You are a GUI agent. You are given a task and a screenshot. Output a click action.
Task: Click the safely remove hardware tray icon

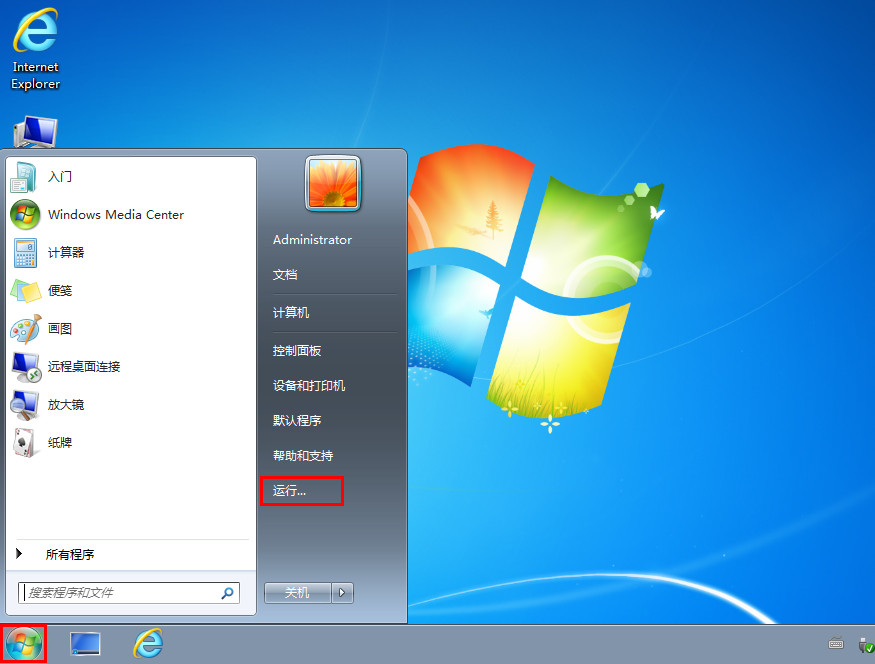[866, 645]
